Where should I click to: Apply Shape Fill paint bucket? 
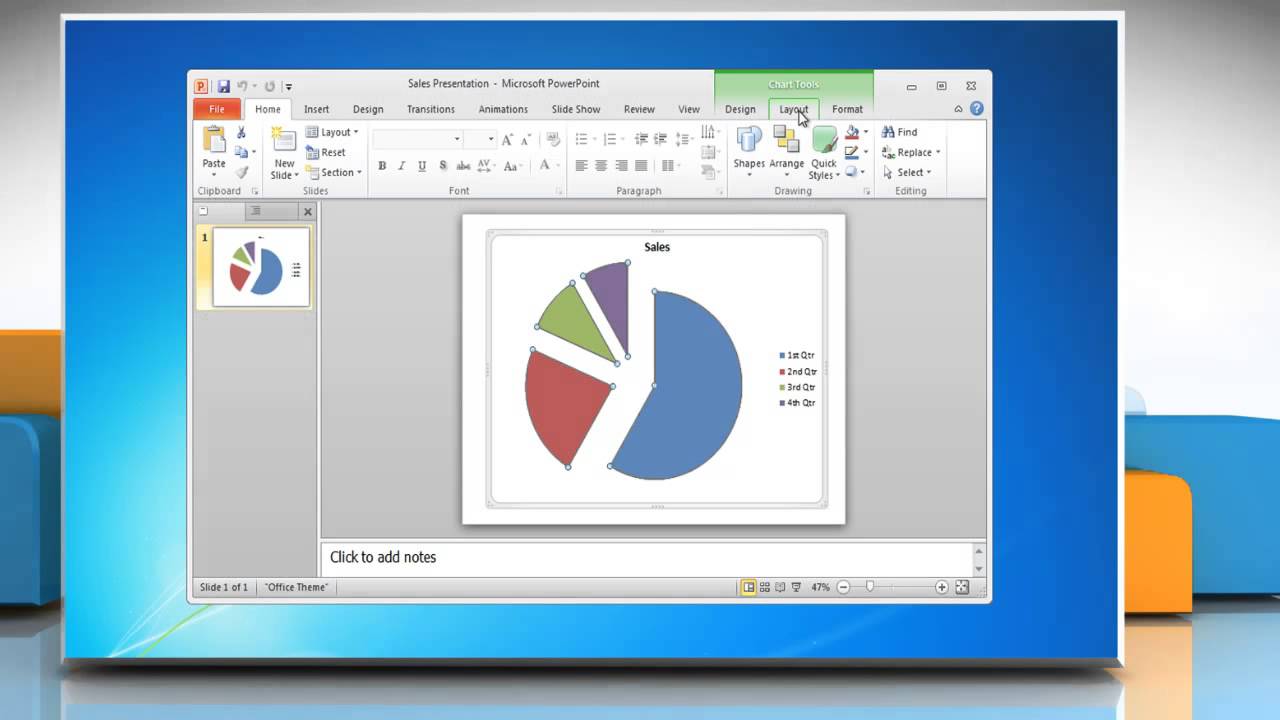852,132
